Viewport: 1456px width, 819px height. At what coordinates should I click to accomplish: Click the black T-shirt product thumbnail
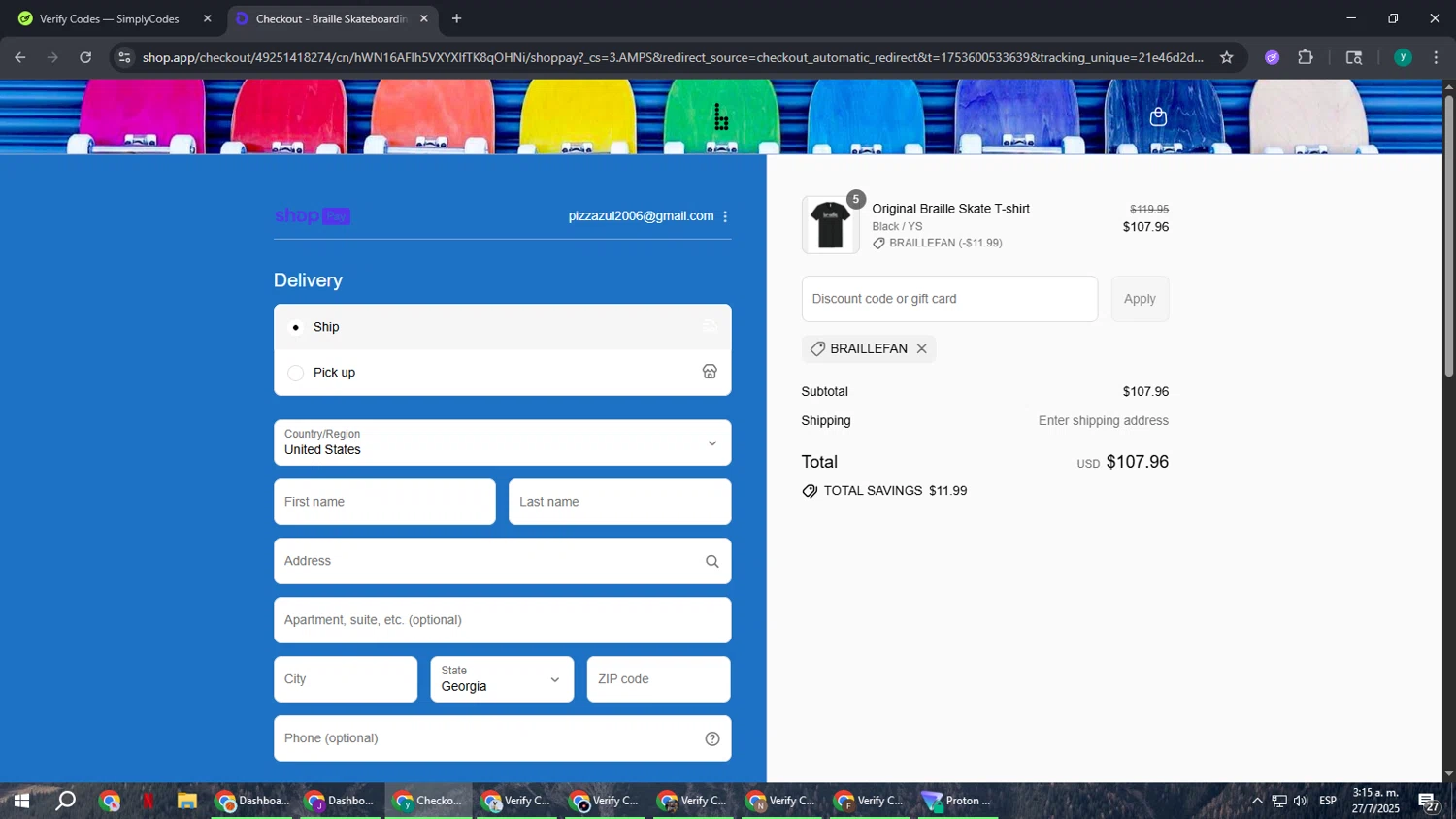click(830, 225)
